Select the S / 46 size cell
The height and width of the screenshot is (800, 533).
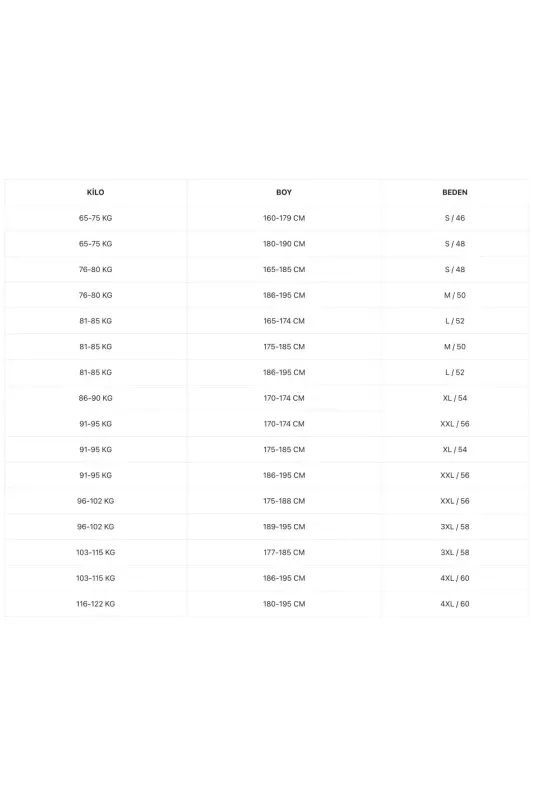pyautogui.click(x=454, y=218)
